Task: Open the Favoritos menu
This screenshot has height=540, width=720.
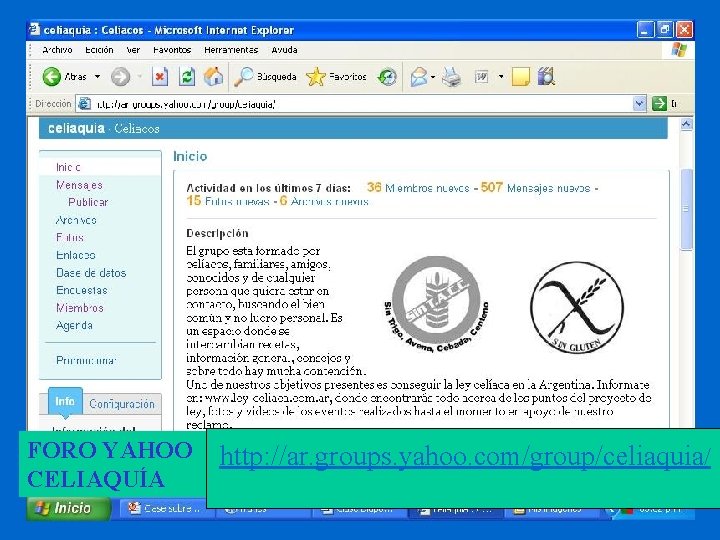Action: tap(172, 50)
